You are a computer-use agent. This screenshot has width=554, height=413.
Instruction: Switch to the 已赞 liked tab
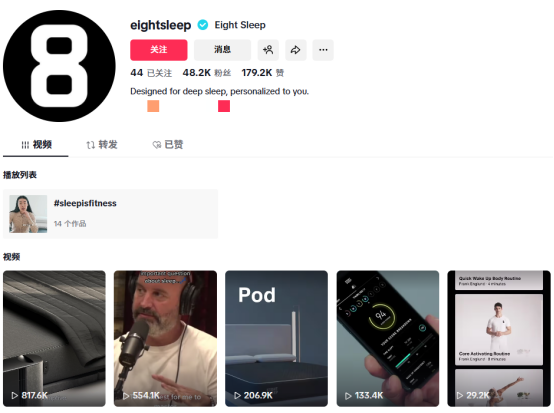[168, 145]
